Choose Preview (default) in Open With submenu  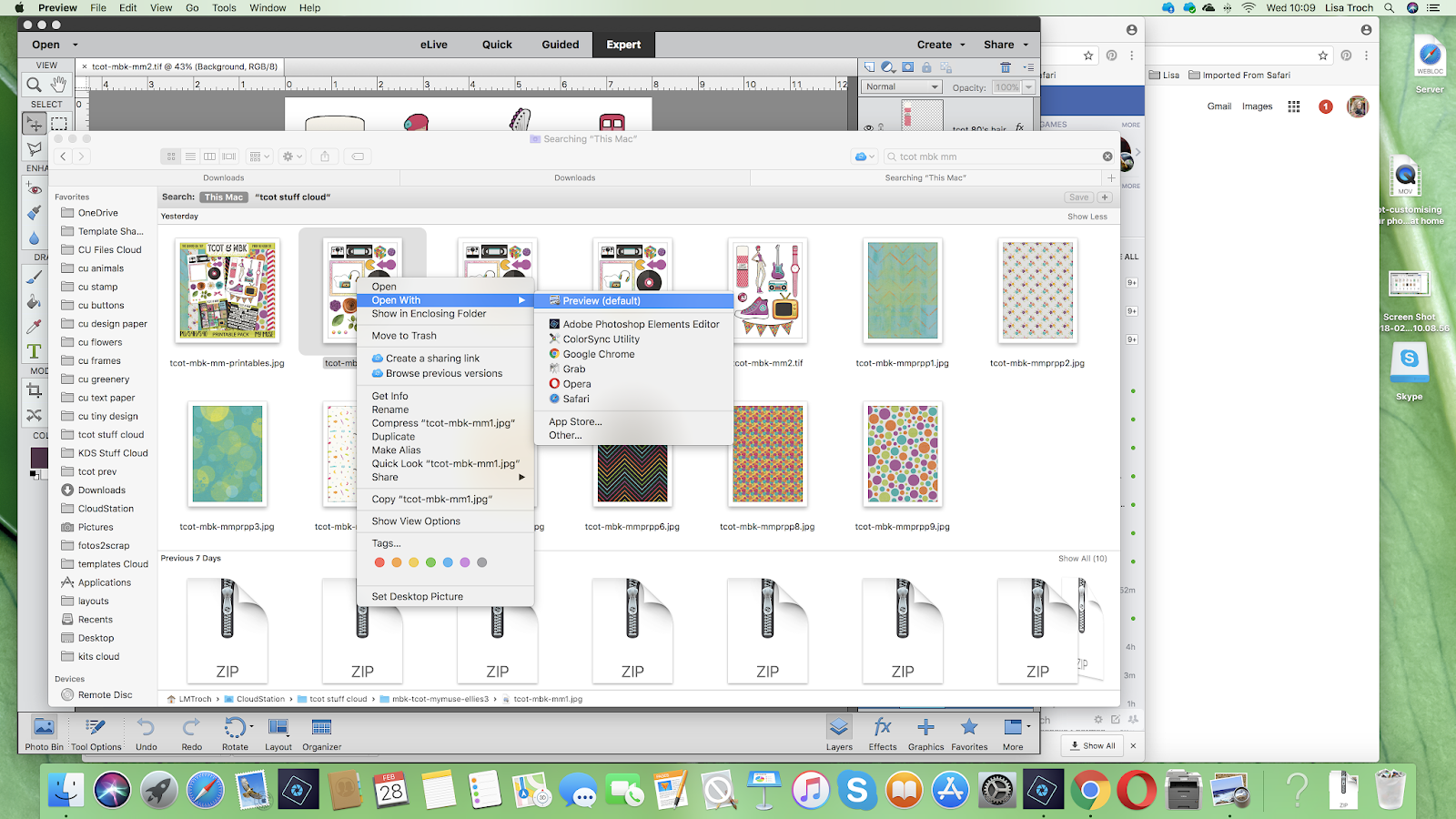tap(633, 301)
